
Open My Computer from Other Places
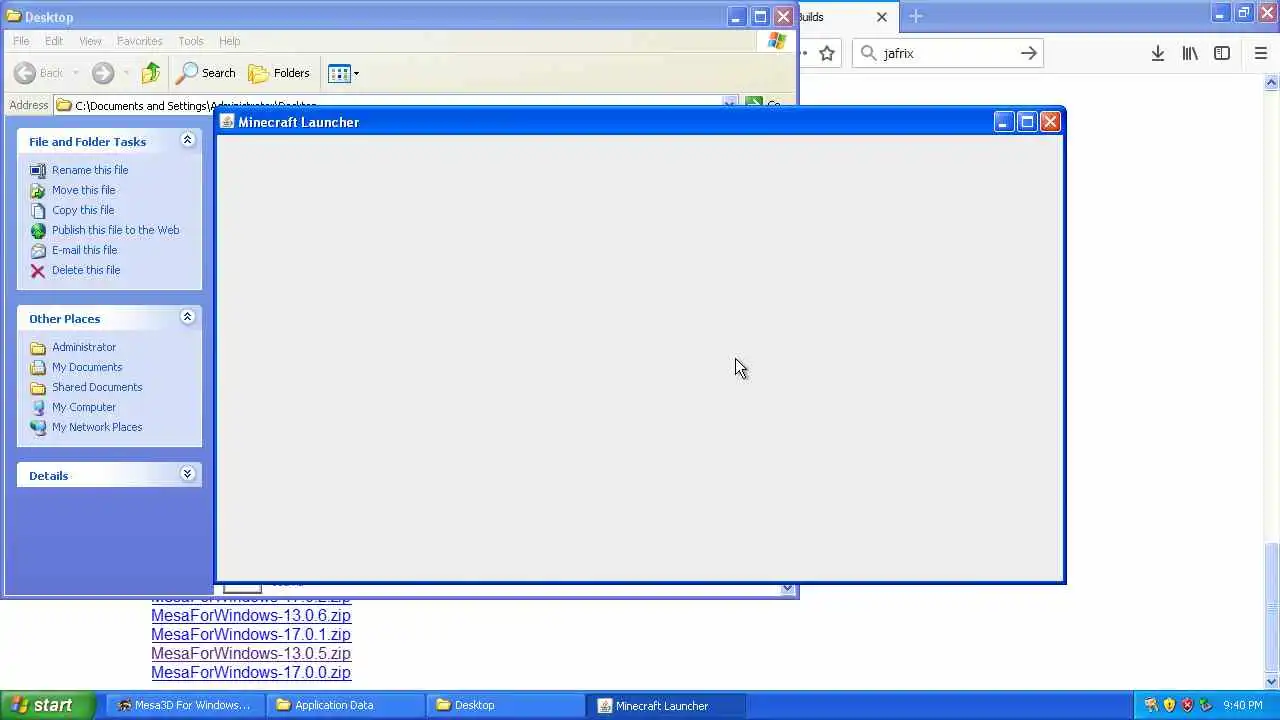click(x=84, y=407)
